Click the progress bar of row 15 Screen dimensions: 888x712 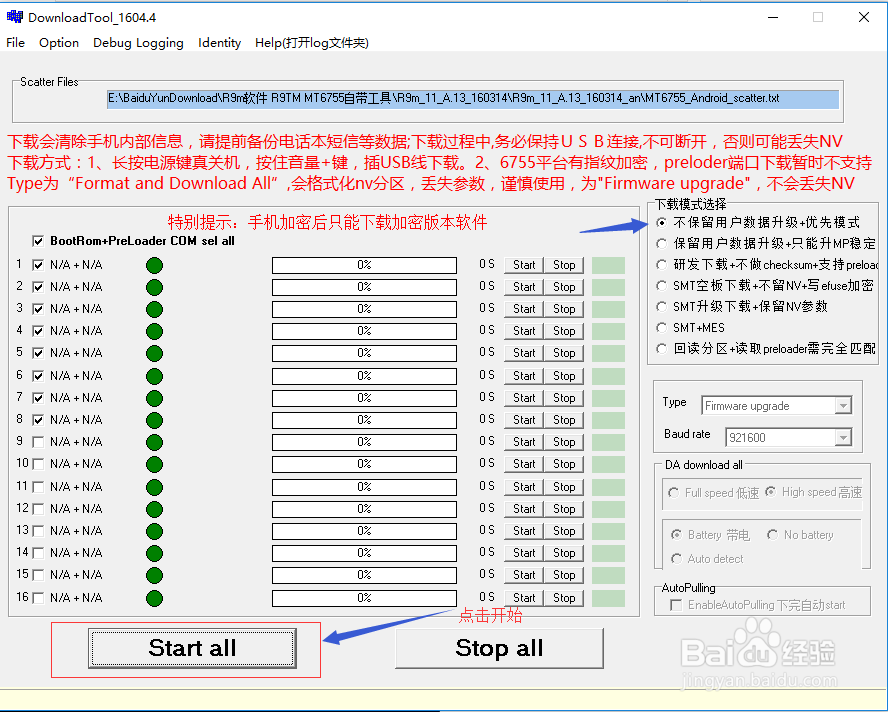(364, 575)
